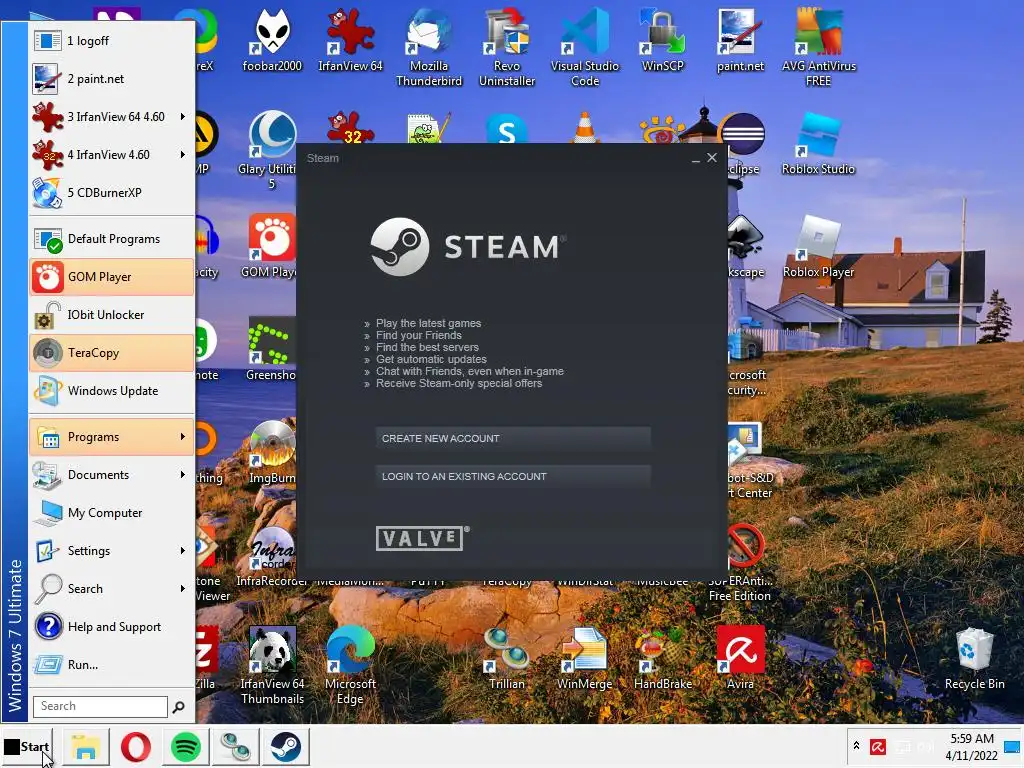This screenshot has height=768, width=1024.
Task: Show hidden system tray icons
Action: (856, 746)
